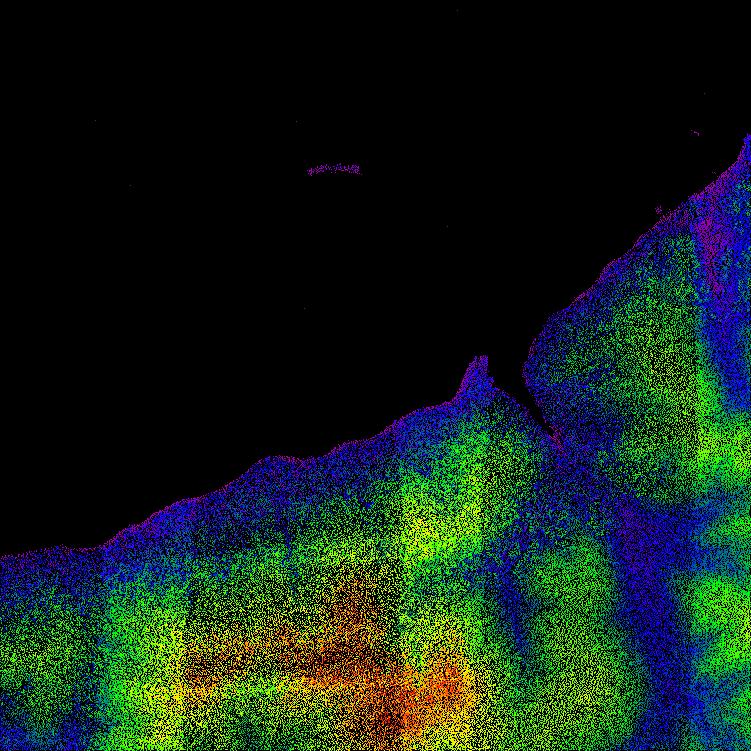Pick the narrow bottom tip of the dark channel
The image size is (751, 751).
point(549,432)
